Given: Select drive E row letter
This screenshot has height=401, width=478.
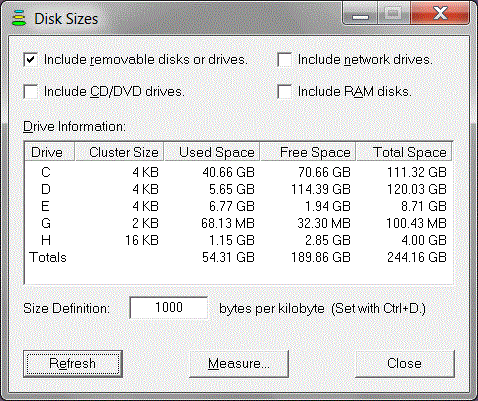Looking at the screenshot, I should tap(46, 206).
